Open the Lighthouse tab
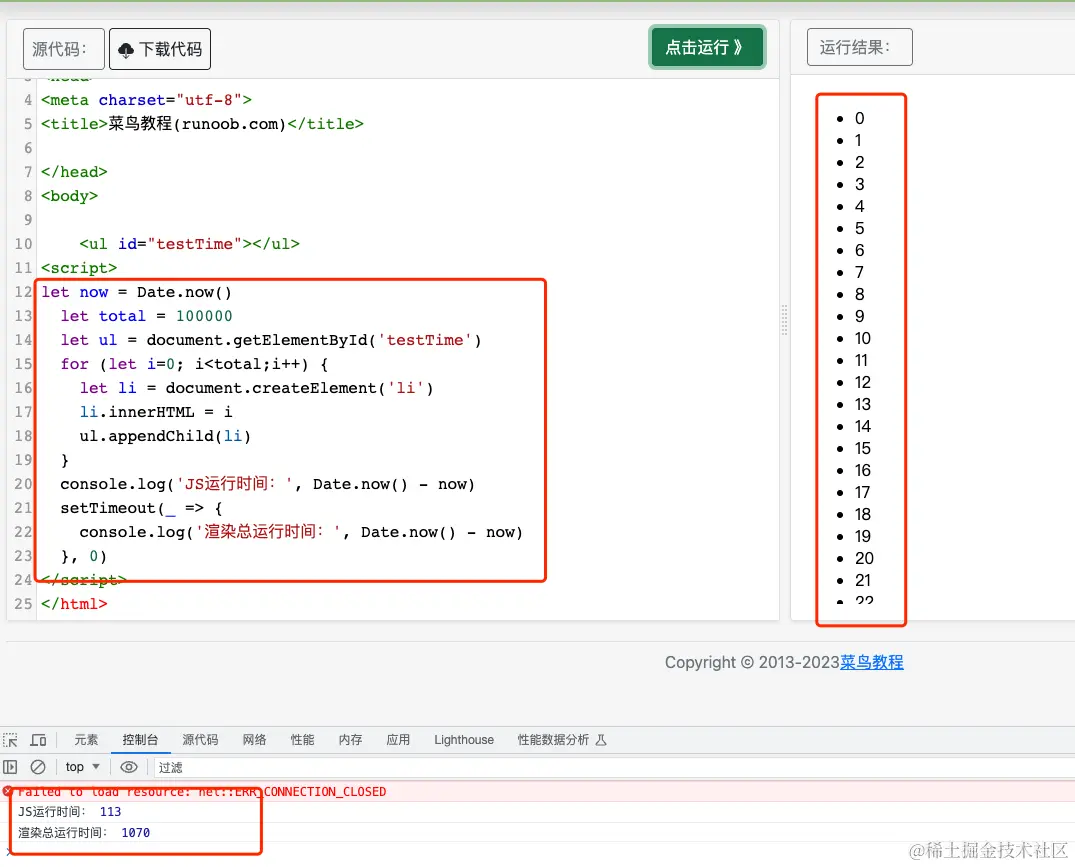The height and width of the screenshot is (867, 1075). pos(464,740)
